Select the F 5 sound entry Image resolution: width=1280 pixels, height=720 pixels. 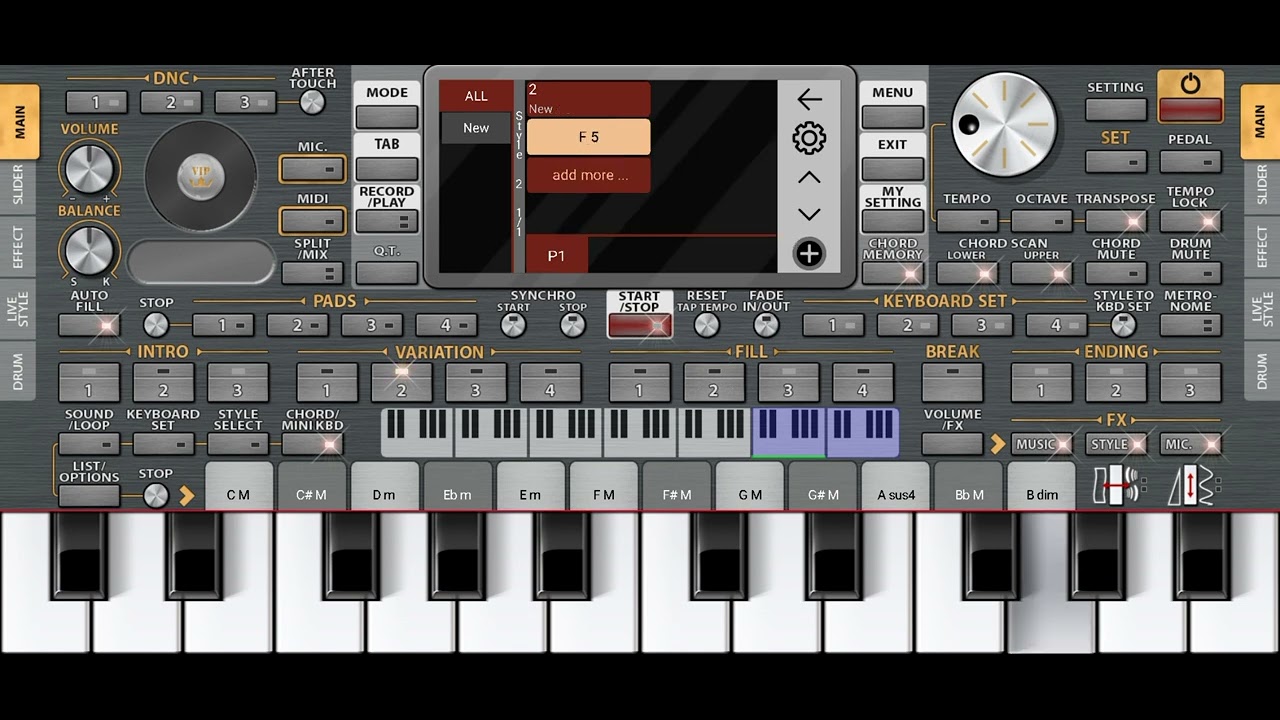[x=589, y=137]
